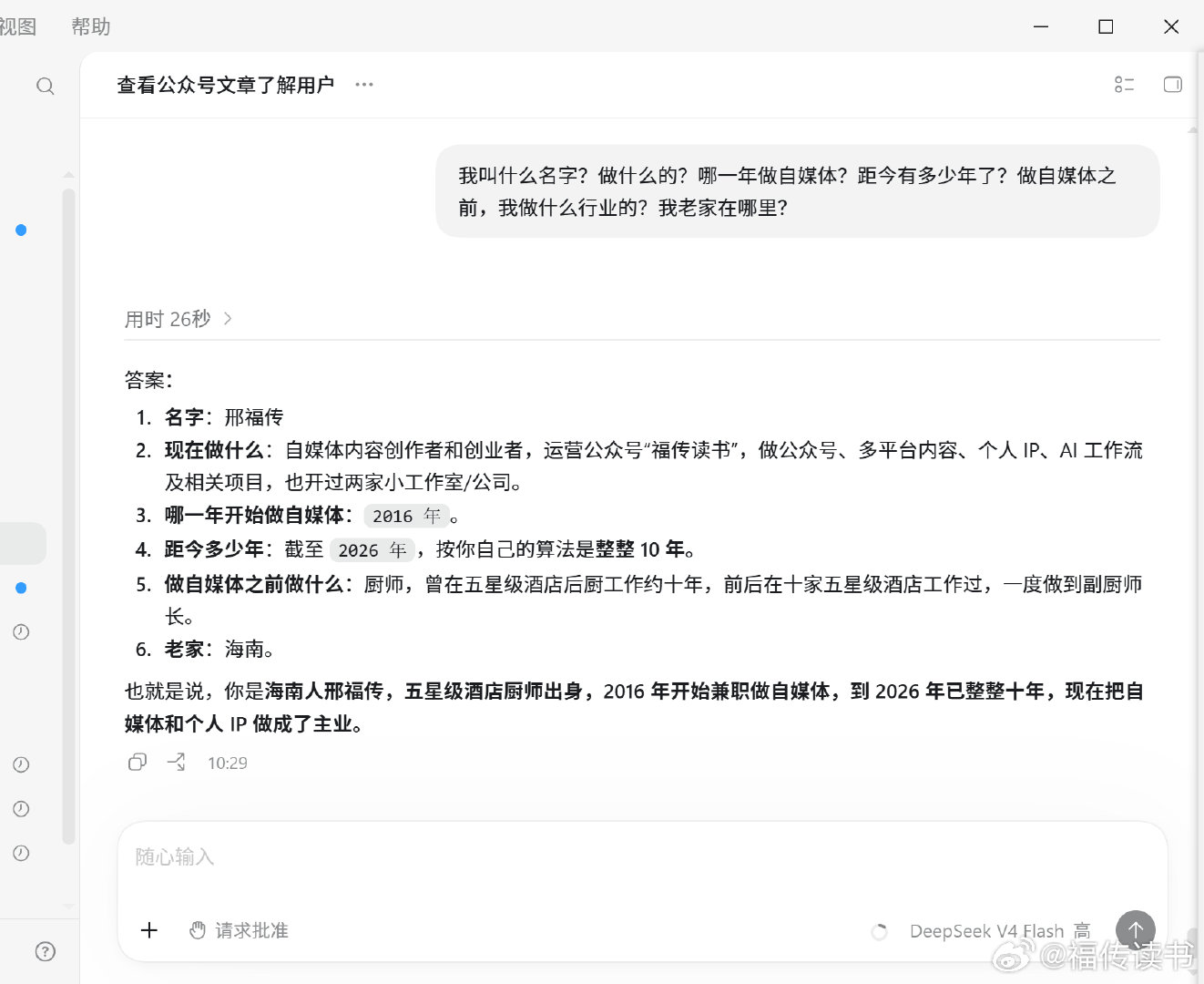The width and height of the screenshot is (1204, 984).
Task: Focus the 随心输入 message input box
Action: pos(642,857)
